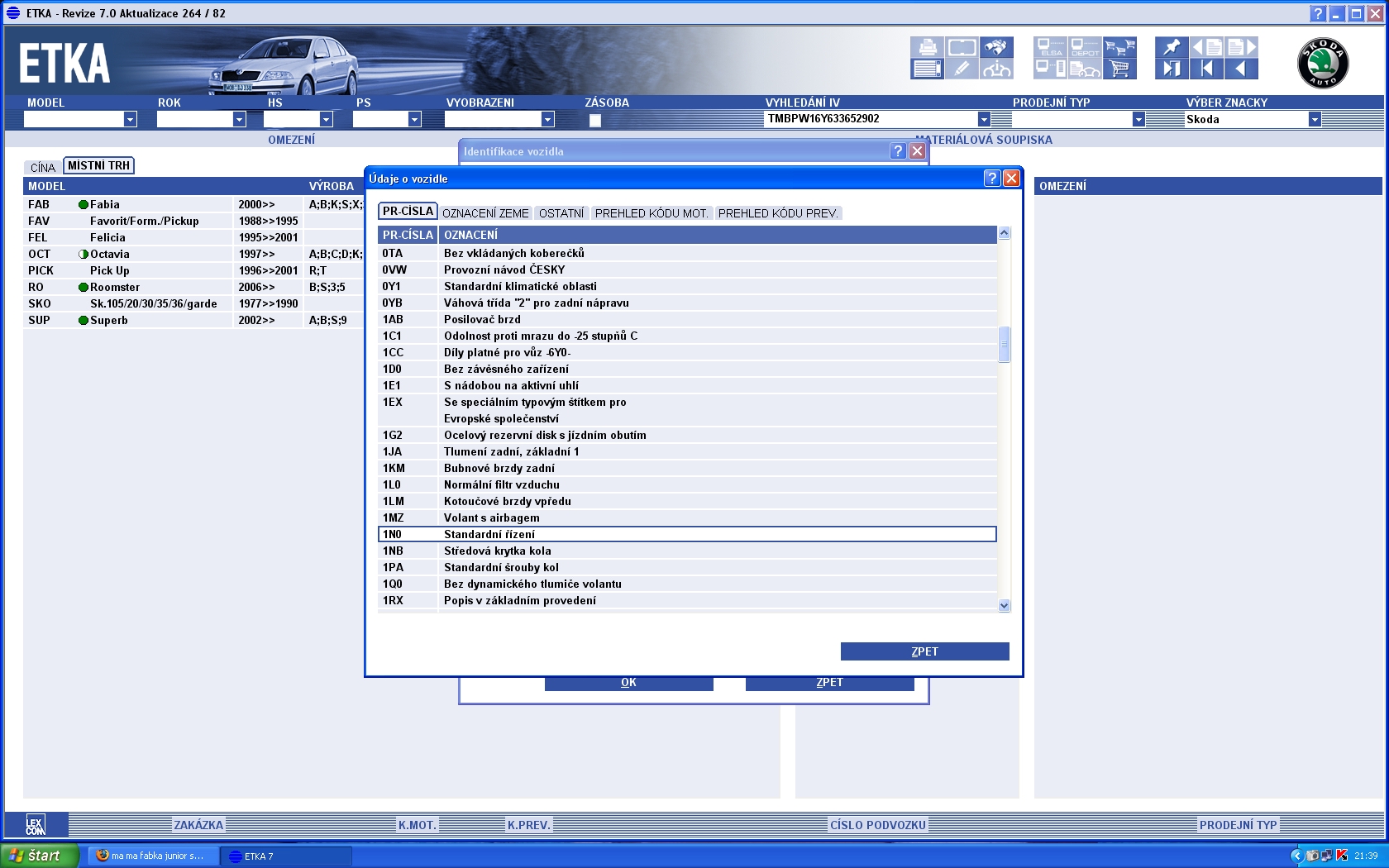Open the Windows štart button
Screen dimensions: 1389x868
click(40, 856)
